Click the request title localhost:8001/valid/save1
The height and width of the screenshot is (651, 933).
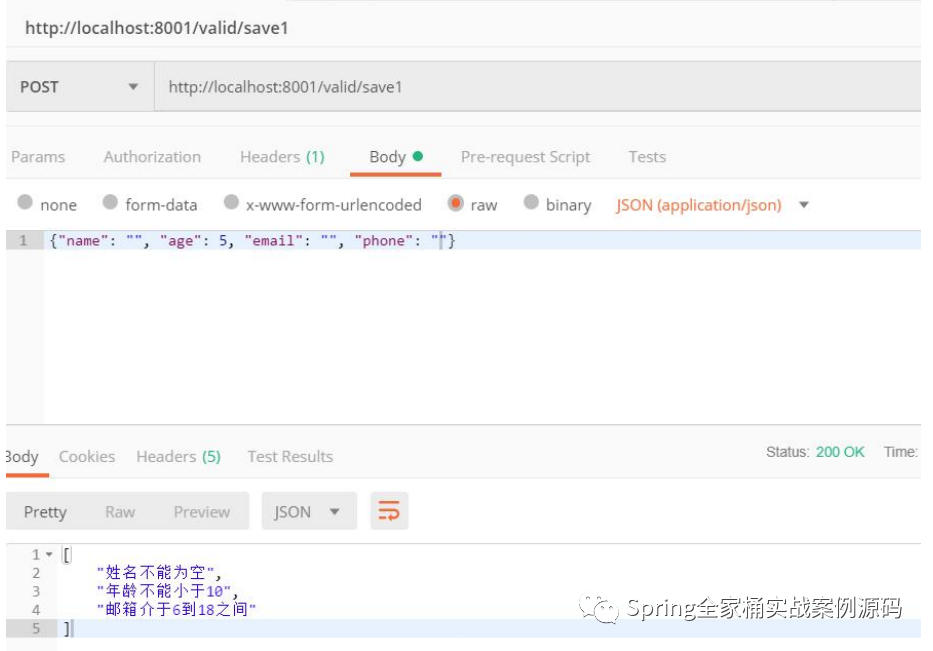tap(156, 28)
